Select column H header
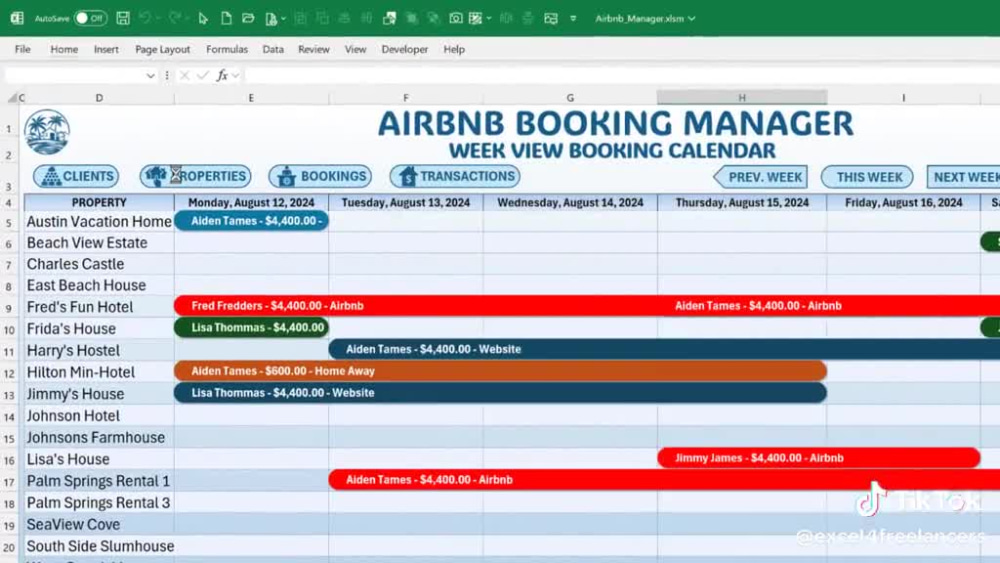Viewport: 1000px width, 563px height. pyautogui.click(x=742, y=98)
